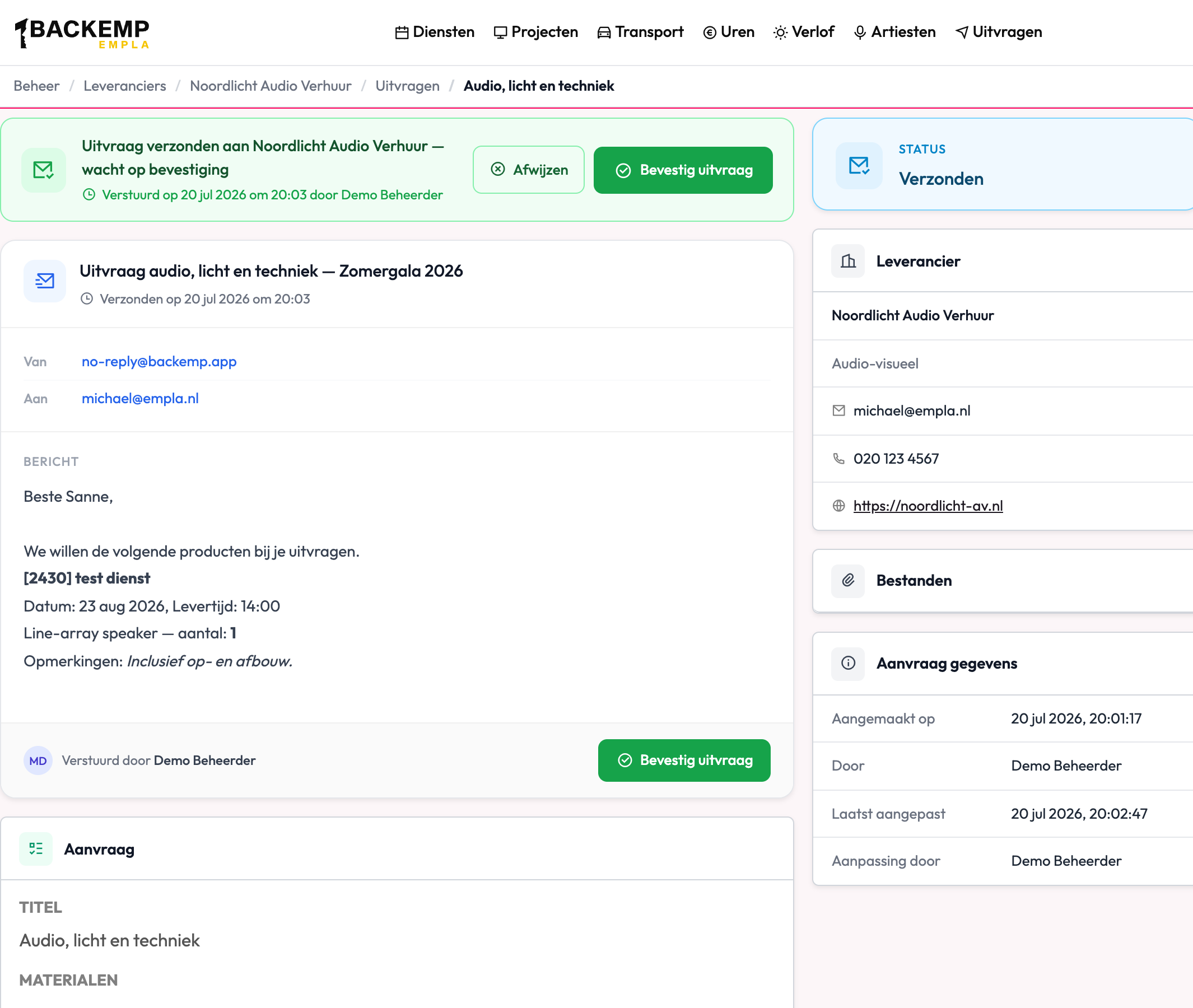Click the Audio-visueel category text
The image size is (1193, 1008).
coord(875,363)
